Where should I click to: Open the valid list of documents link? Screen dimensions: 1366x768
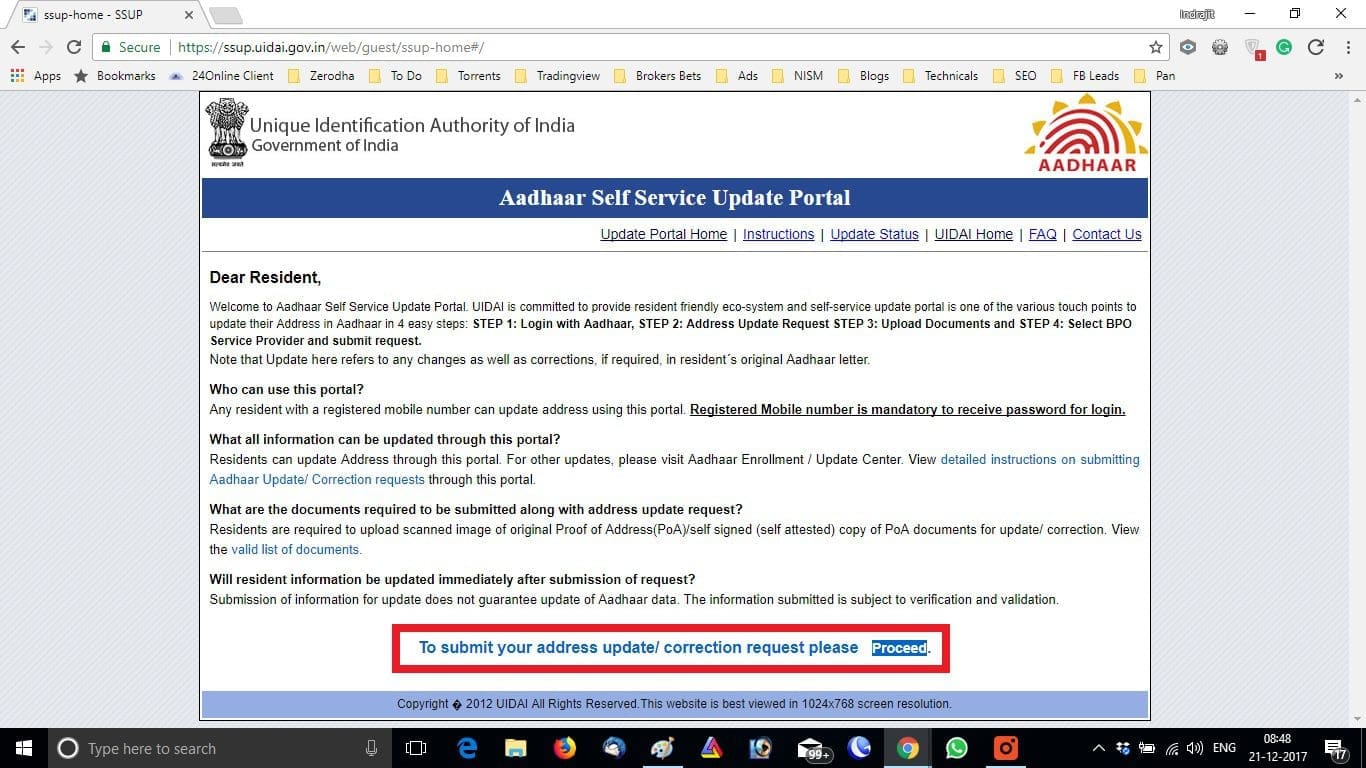[x=295, y=549]
